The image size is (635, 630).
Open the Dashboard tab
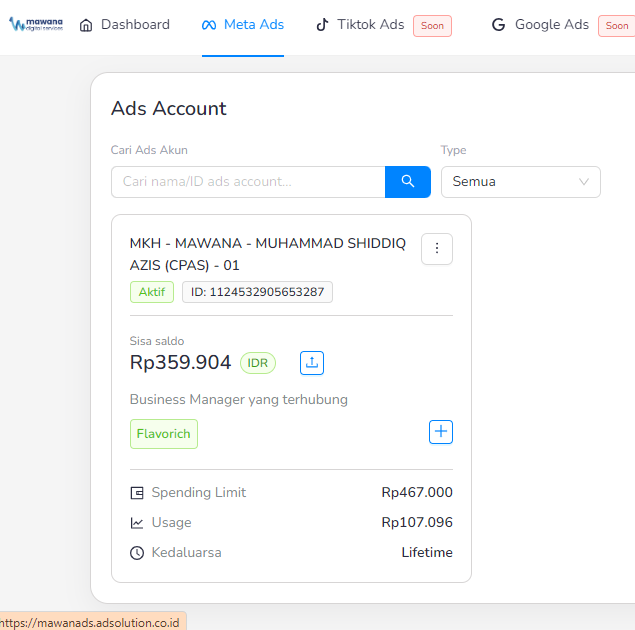[x=124, y=25]
